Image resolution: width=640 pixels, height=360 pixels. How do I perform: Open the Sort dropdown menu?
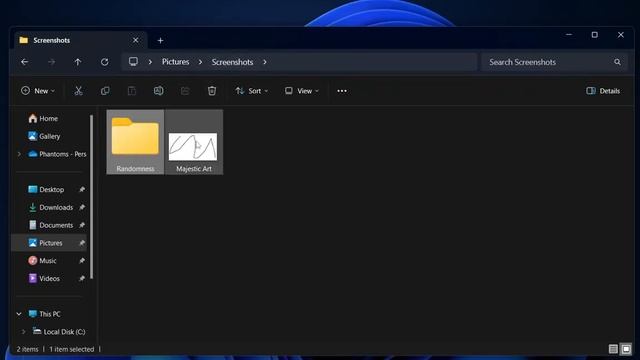pos(251,91)
